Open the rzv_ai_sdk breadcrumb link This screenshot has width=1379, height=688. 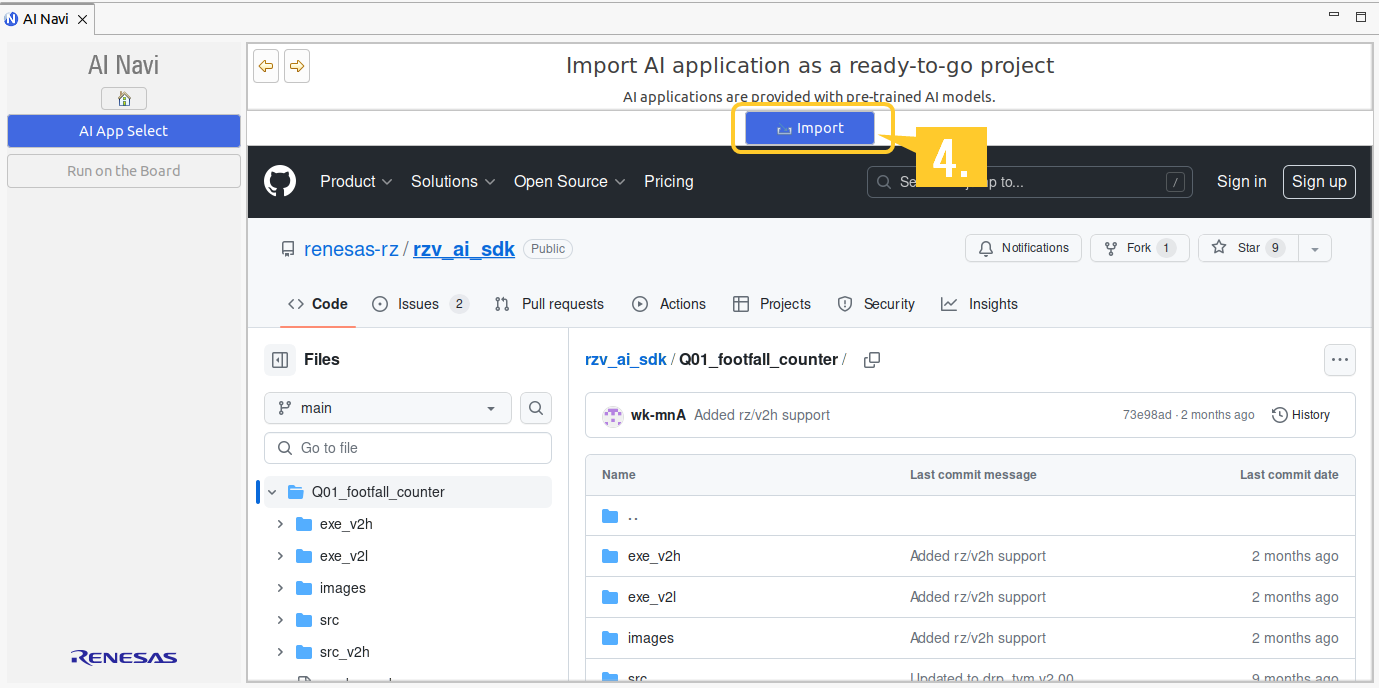tap(625, 360)
